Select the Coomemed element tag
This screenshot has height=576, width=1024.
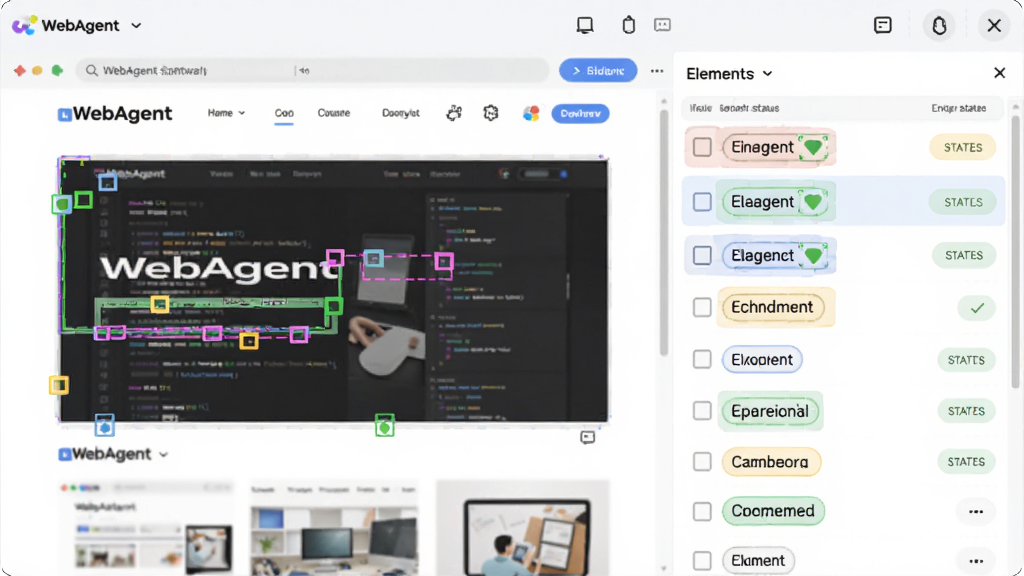tap(773, 511)
